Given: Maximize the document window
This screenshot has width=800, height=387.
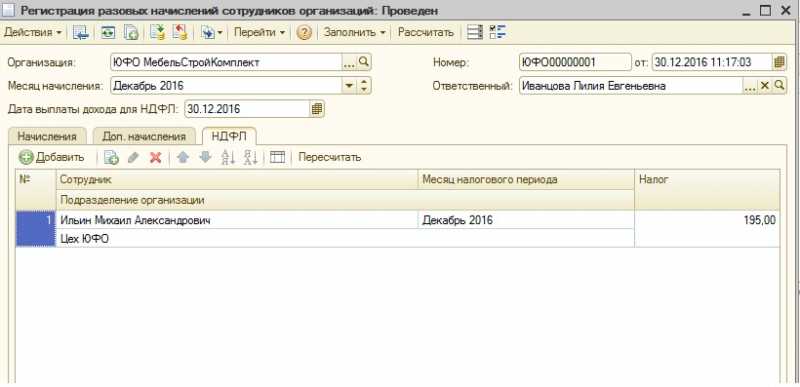Looking at the screenshot, I should point(765,10).
